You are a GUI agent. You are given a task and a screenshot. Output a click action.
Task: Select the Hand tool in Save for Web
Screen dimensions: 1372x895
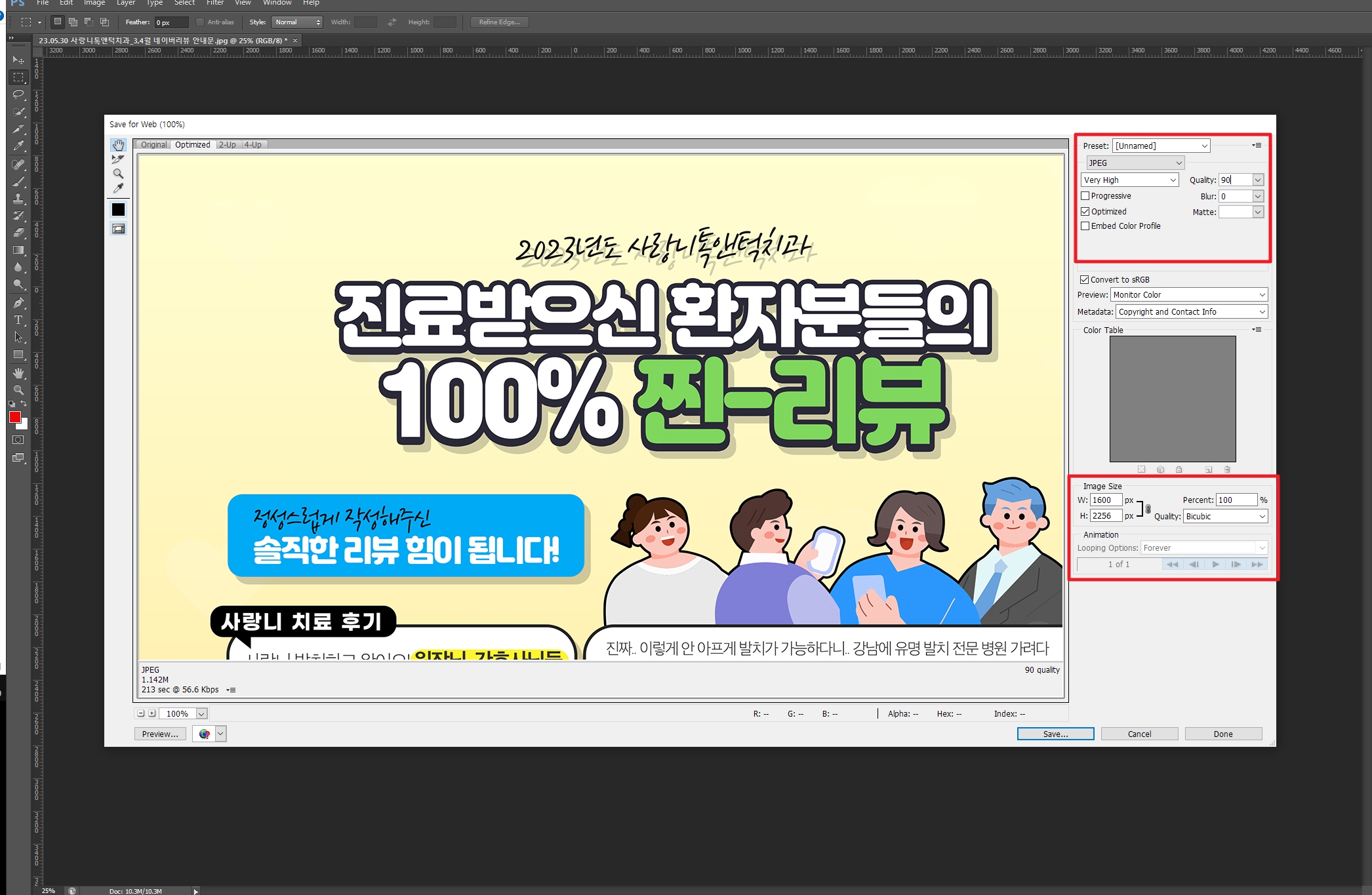click(x=118, y=145)
